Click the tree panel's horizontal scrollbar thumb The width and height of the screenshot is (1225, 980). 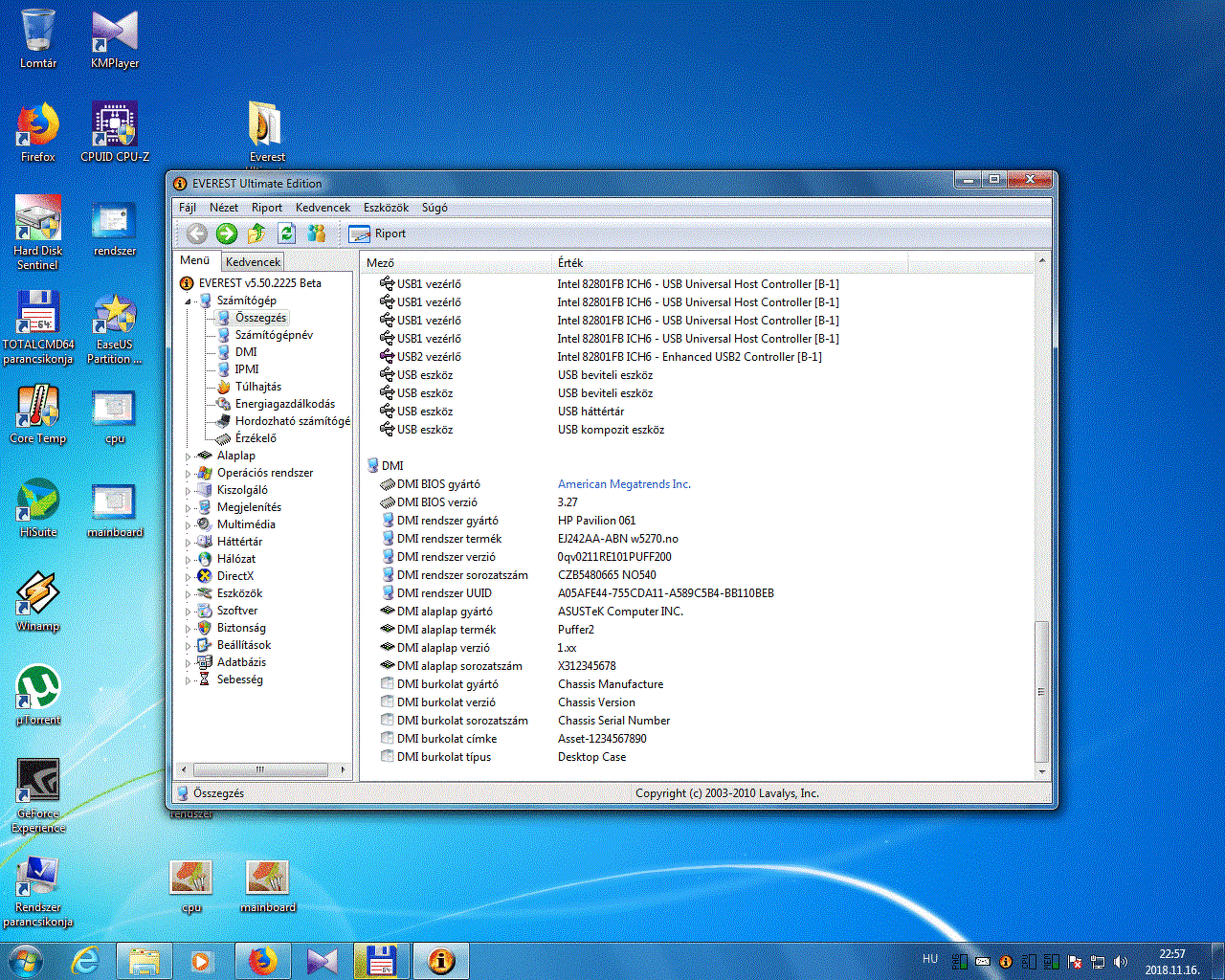[x=259, y=769]
